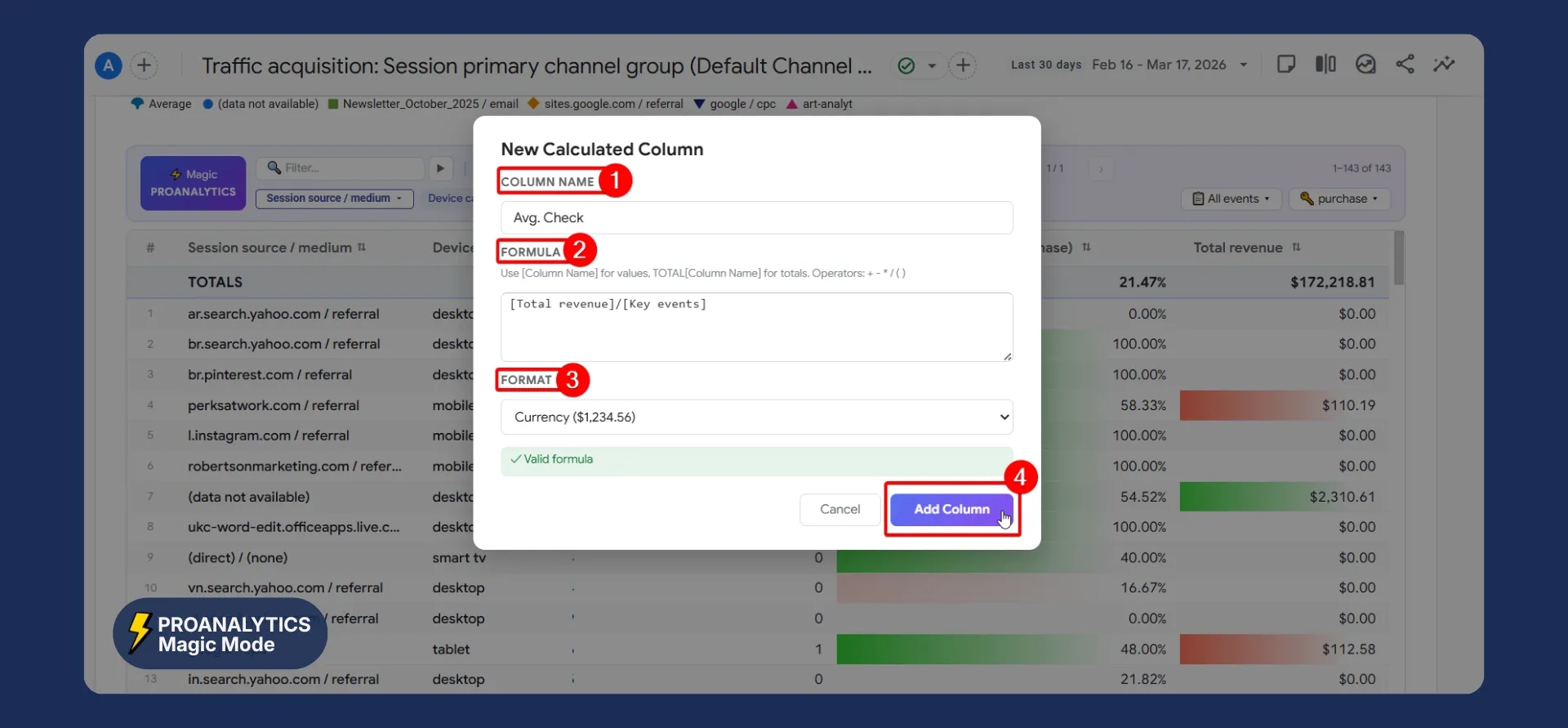The image size is (1568, 728).
Task: Select row 'ar.search.yahoo.com / referral'
Action: [x=283, y=314]
